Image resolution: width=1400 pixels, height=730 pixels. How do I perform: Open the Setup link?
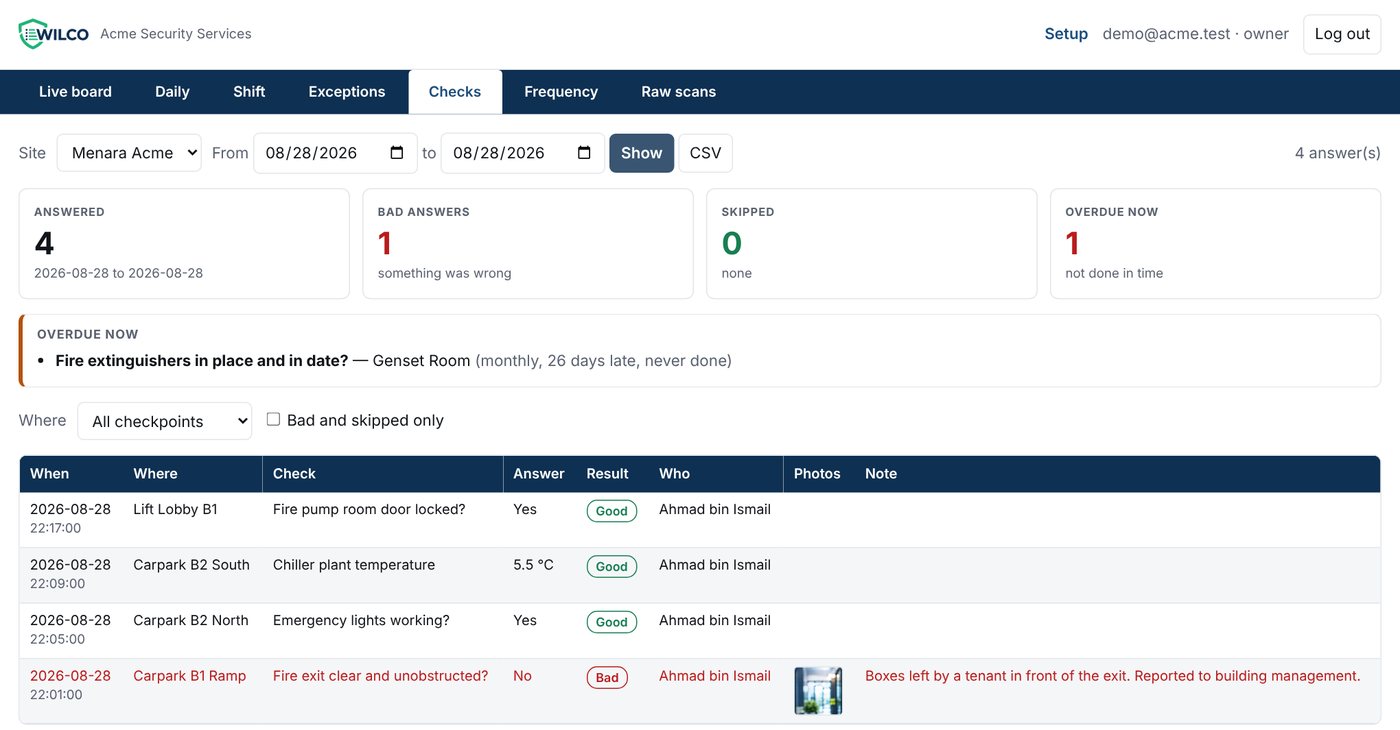(x=1066, y=34)
